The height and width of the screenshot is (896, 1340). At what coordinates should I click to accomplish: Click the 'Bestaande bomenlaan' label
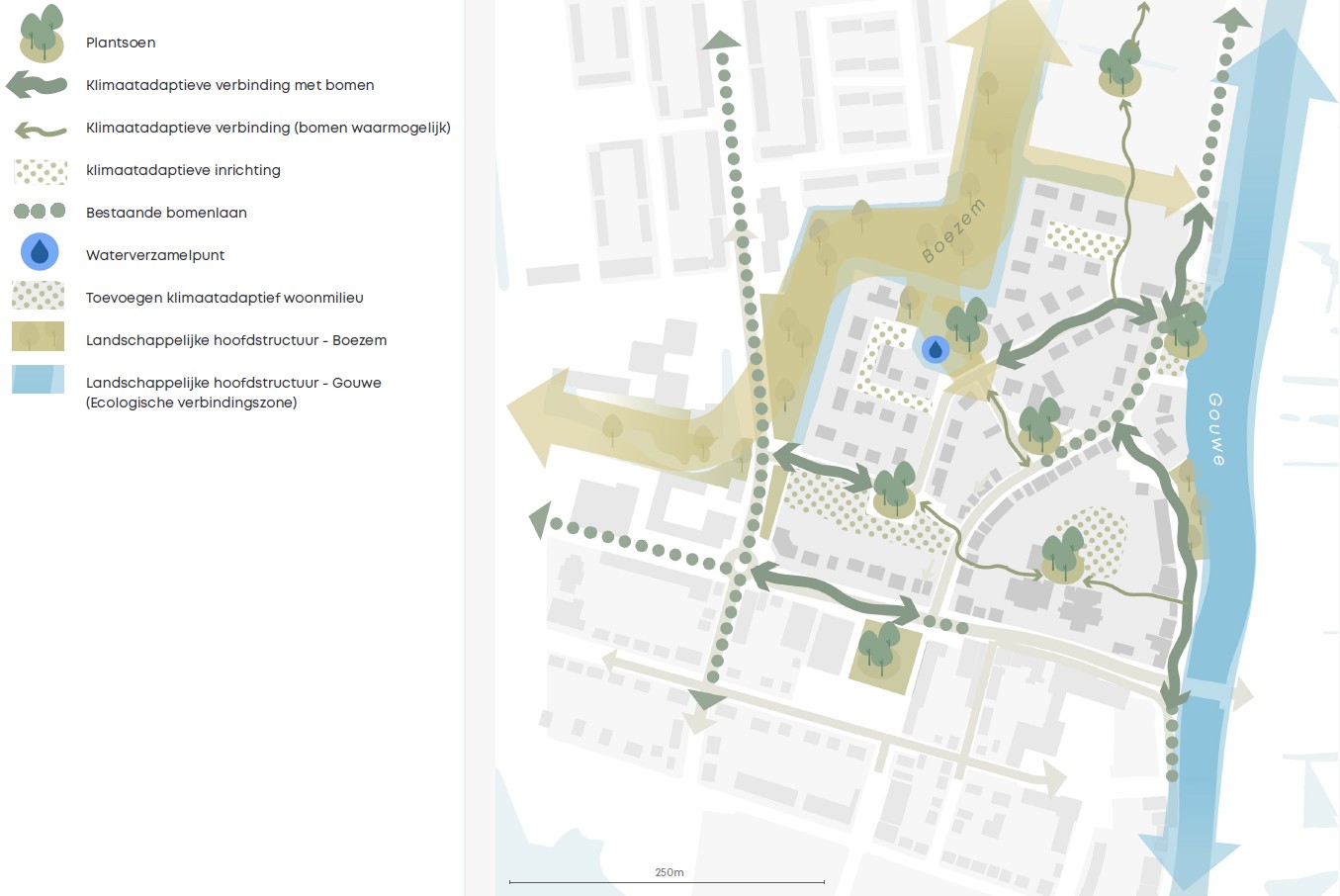(166, 213)
